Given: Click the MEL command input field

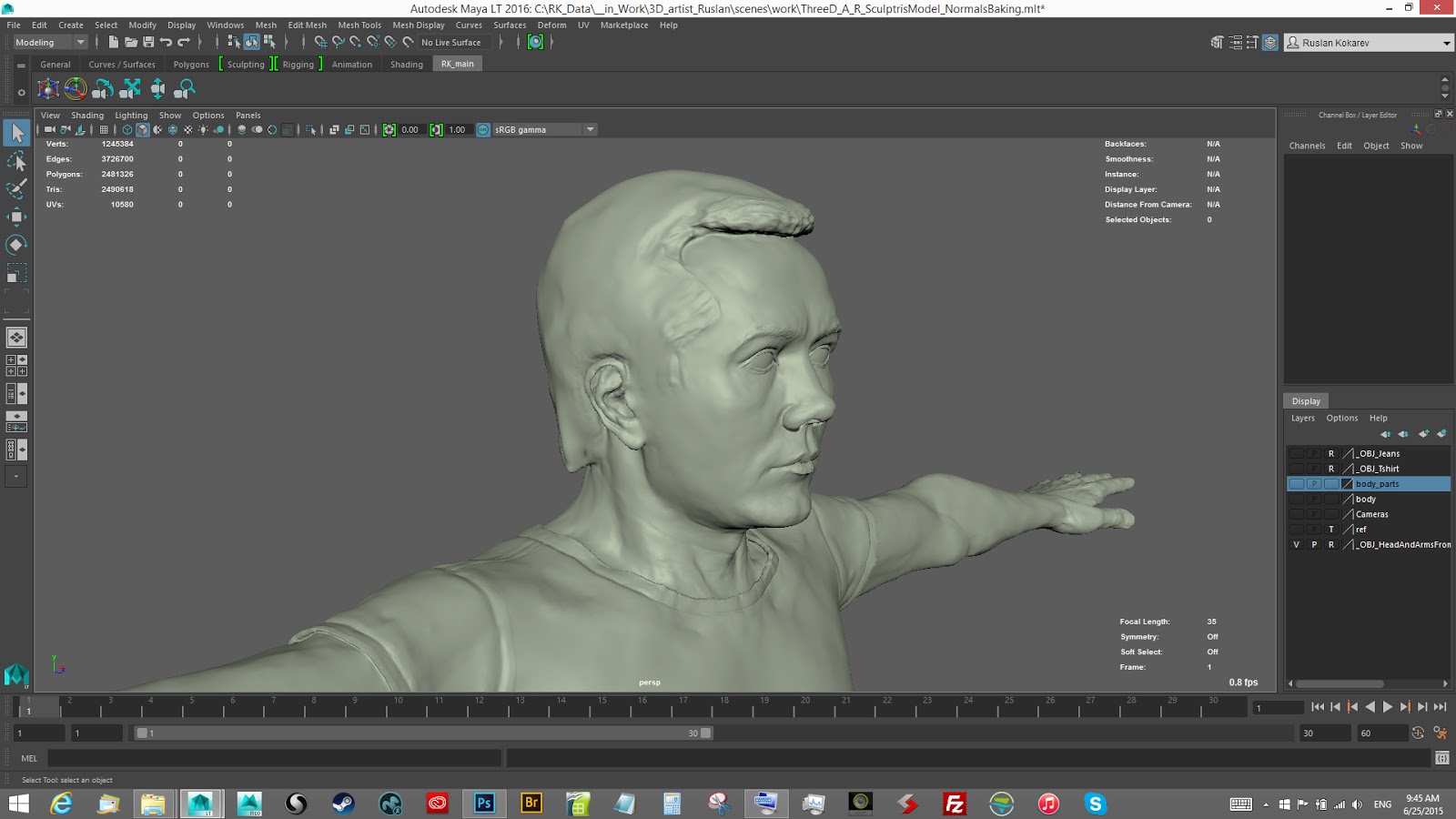Looking at the screenshot, I should tap(273, 758).
